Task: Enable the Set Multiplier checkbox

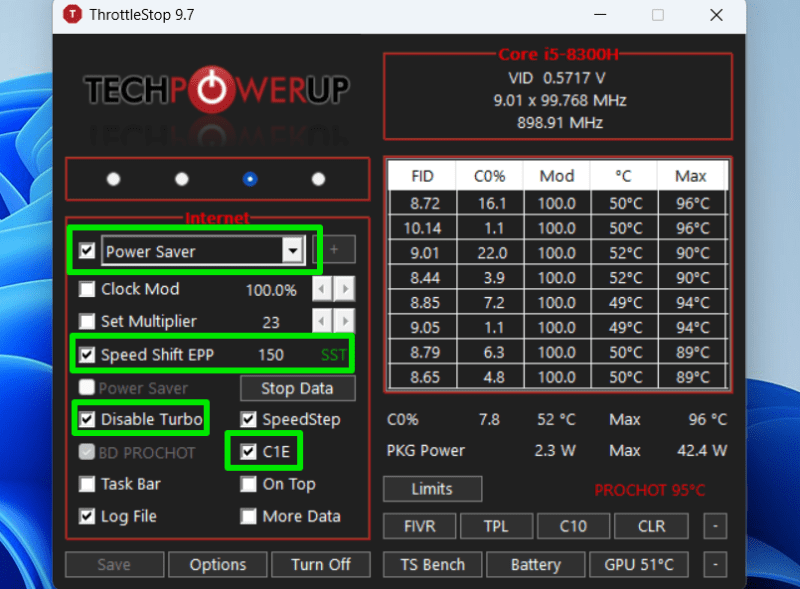Action: 86,321
